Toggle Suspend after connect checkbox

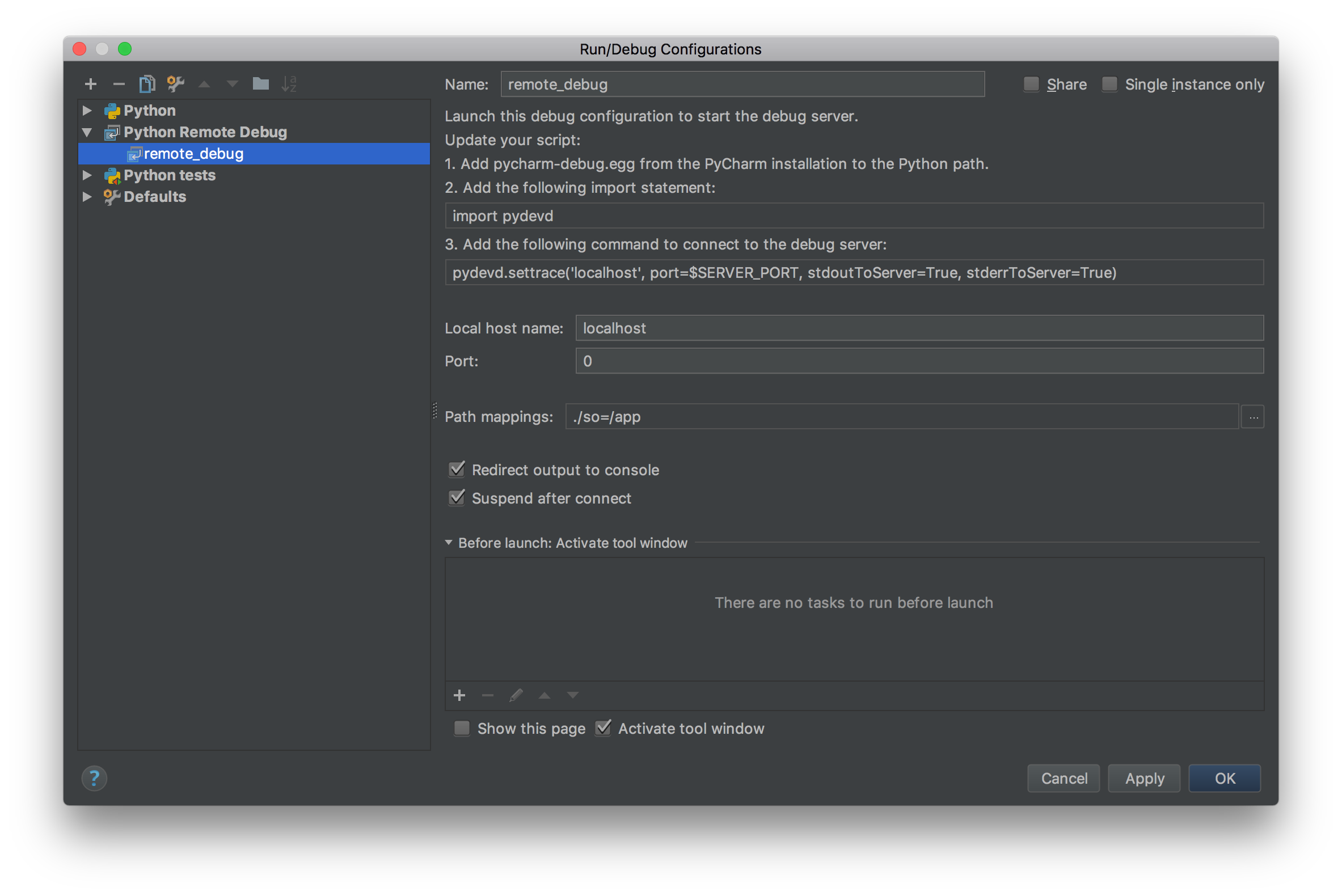pos(456,497)
